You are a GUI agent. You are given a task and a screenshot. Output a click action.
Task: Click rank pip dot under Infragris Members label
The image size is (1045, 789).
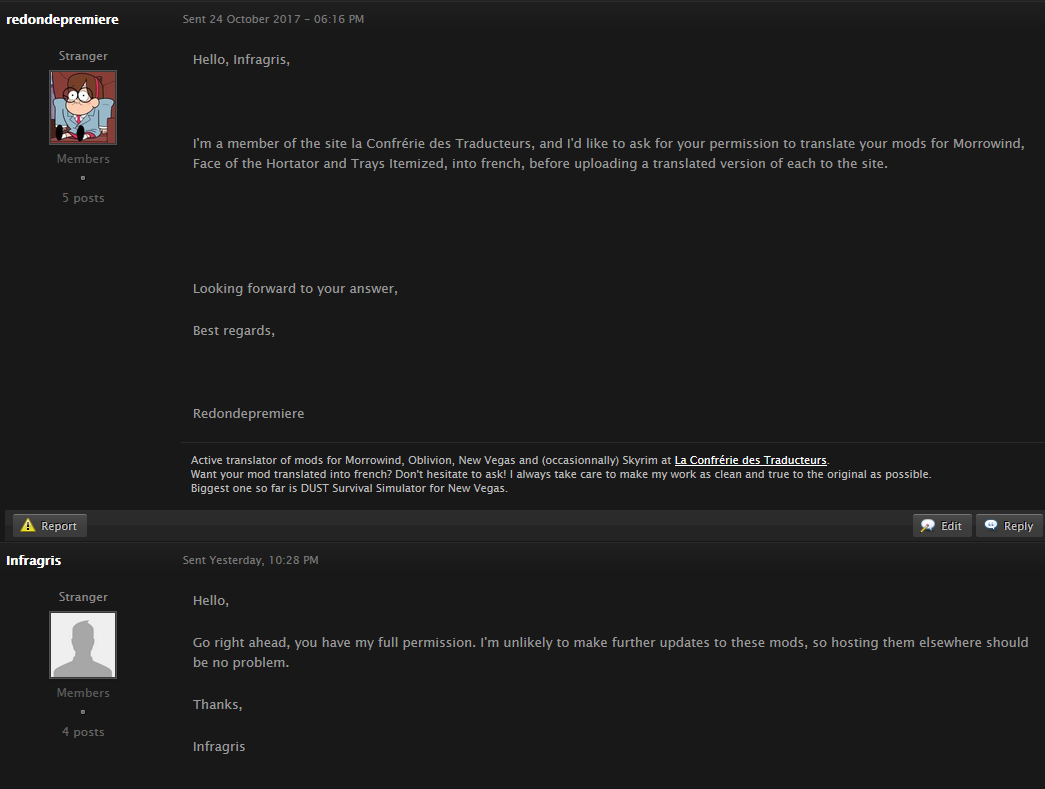pos(83,712)
